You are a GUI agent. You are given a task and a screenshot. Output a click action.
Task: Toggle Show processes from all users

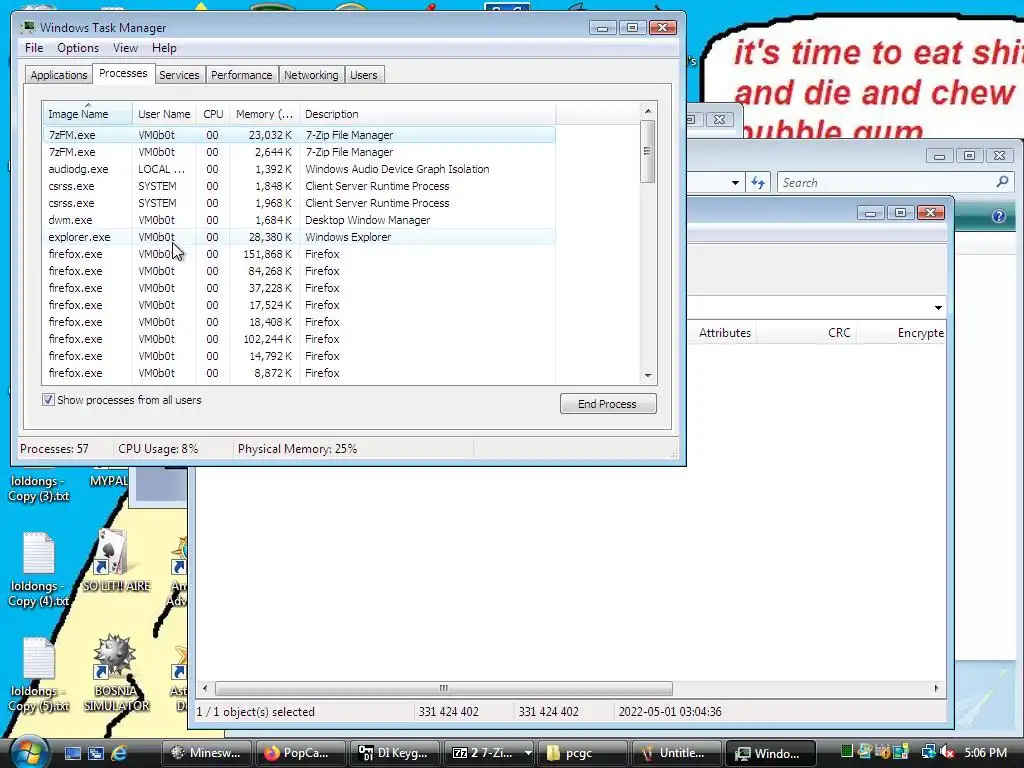click(x=48, y=400)
